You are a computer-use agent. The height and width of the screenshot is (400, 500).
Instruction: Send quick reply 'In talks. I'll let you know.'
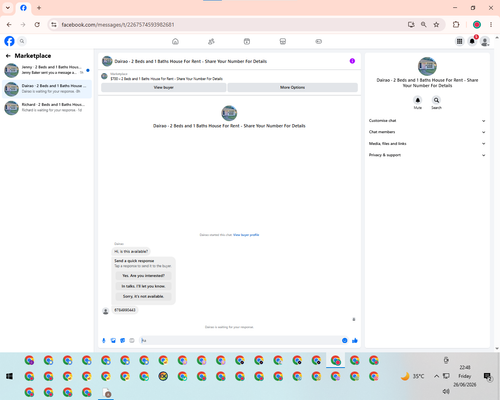click(x=144, y=286)
